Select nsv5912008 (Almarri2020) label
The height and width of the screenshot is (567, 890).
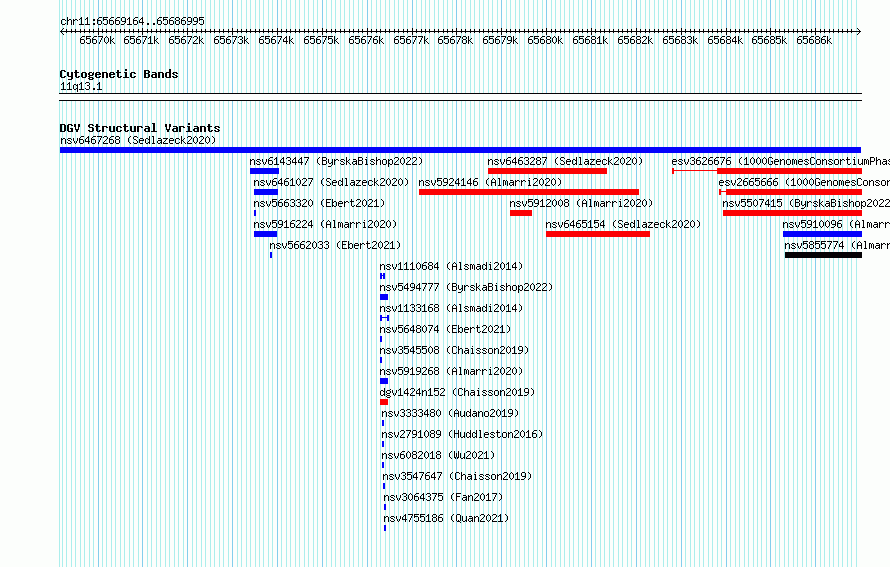coord(581,203)
